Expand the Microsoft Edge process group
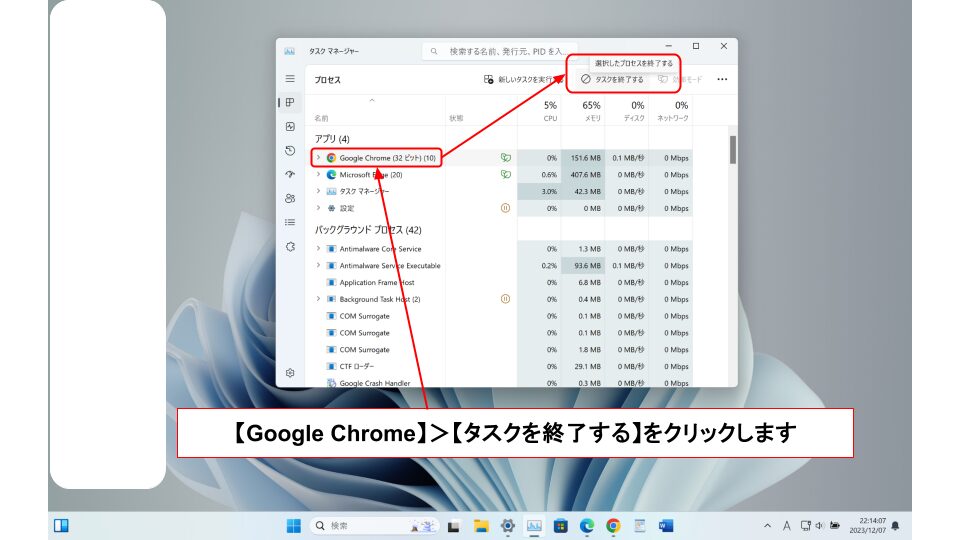This screenshot has width=960, height=540. [319, 175]
